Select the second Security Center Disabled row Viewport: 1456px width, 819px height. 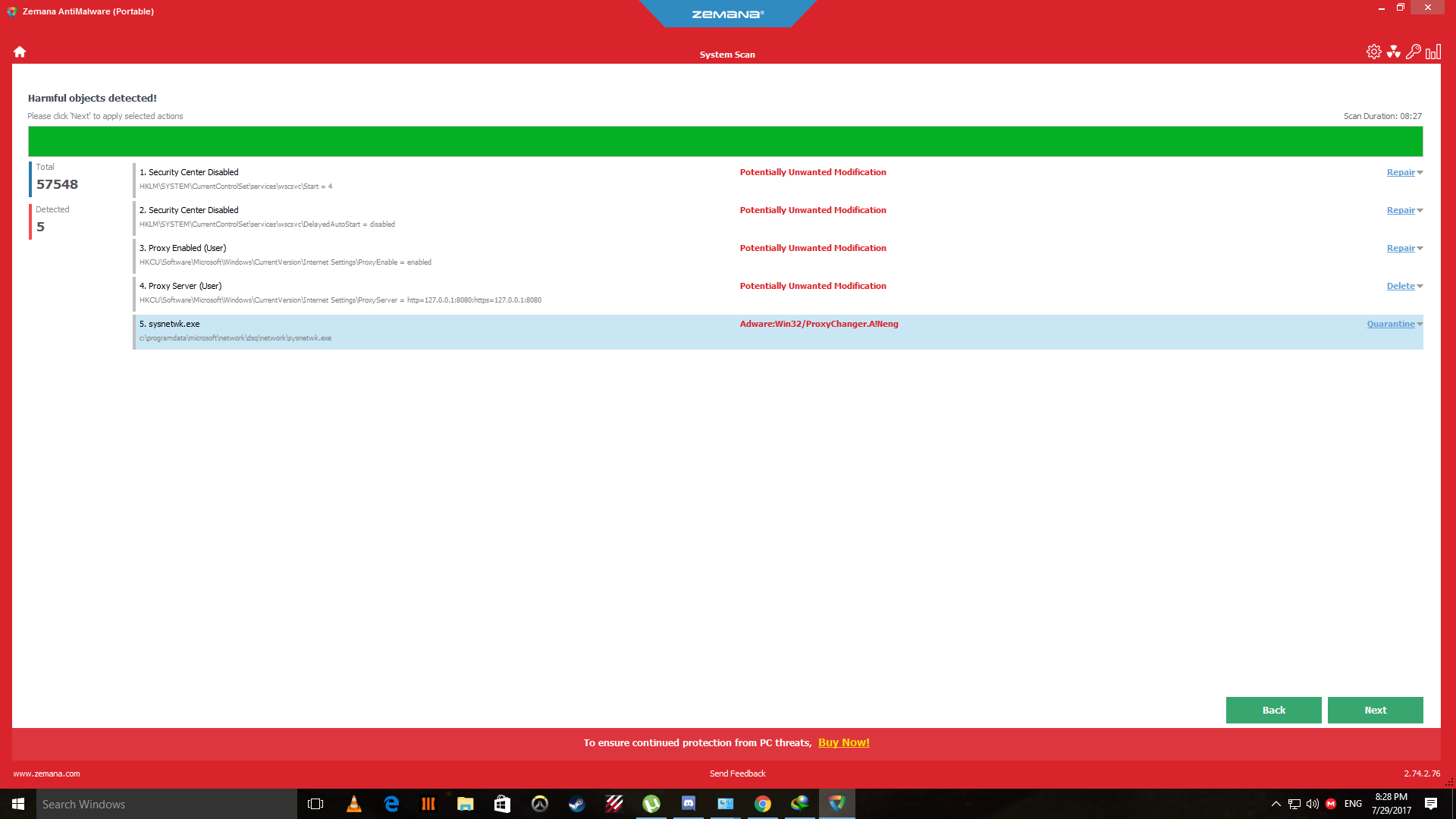(x=455, y=218)
